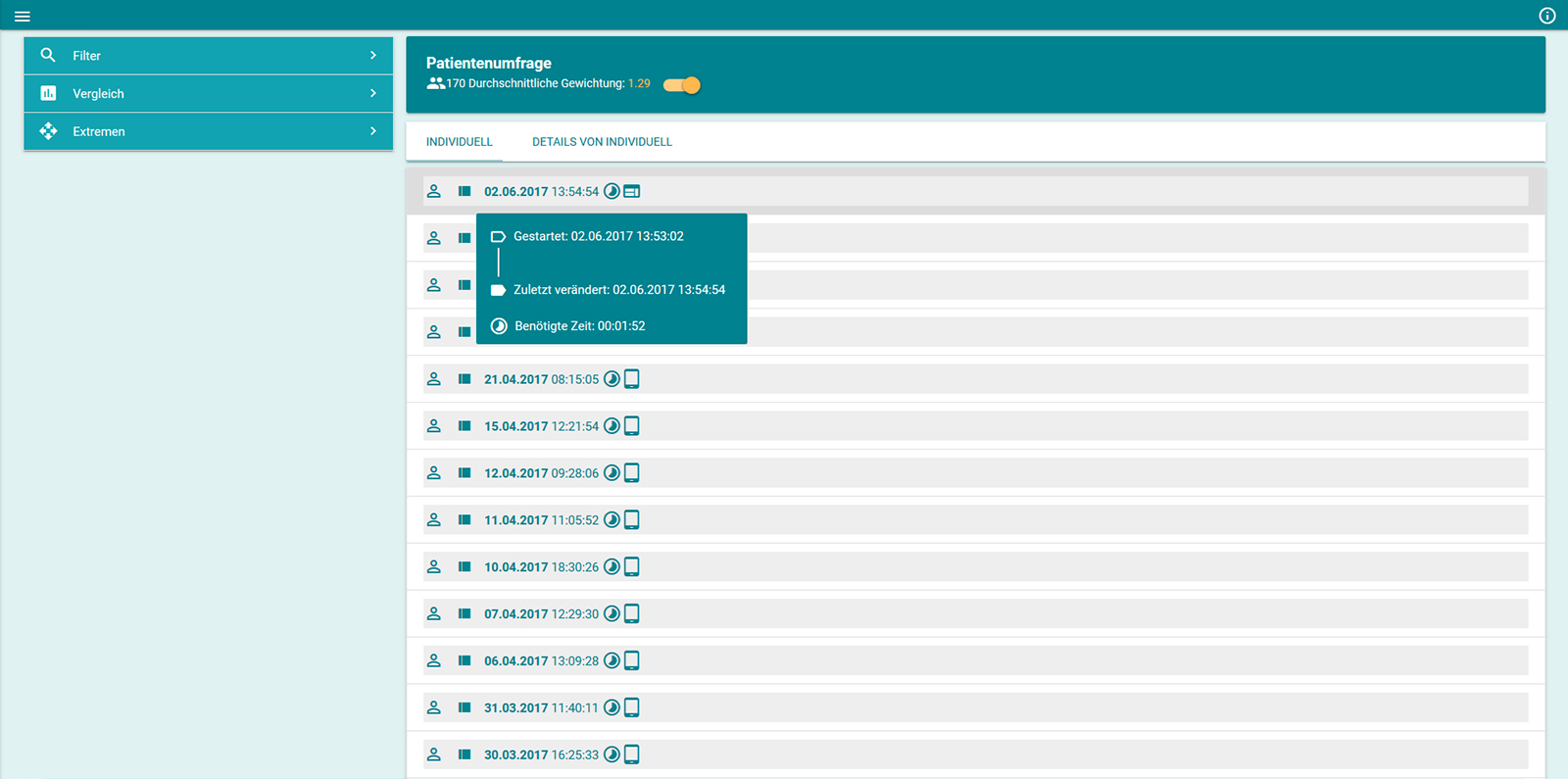The image size is (1568, 779).
Task: Toggle the weighting switch in Patientenumfrage header
Action: point(682,85)
